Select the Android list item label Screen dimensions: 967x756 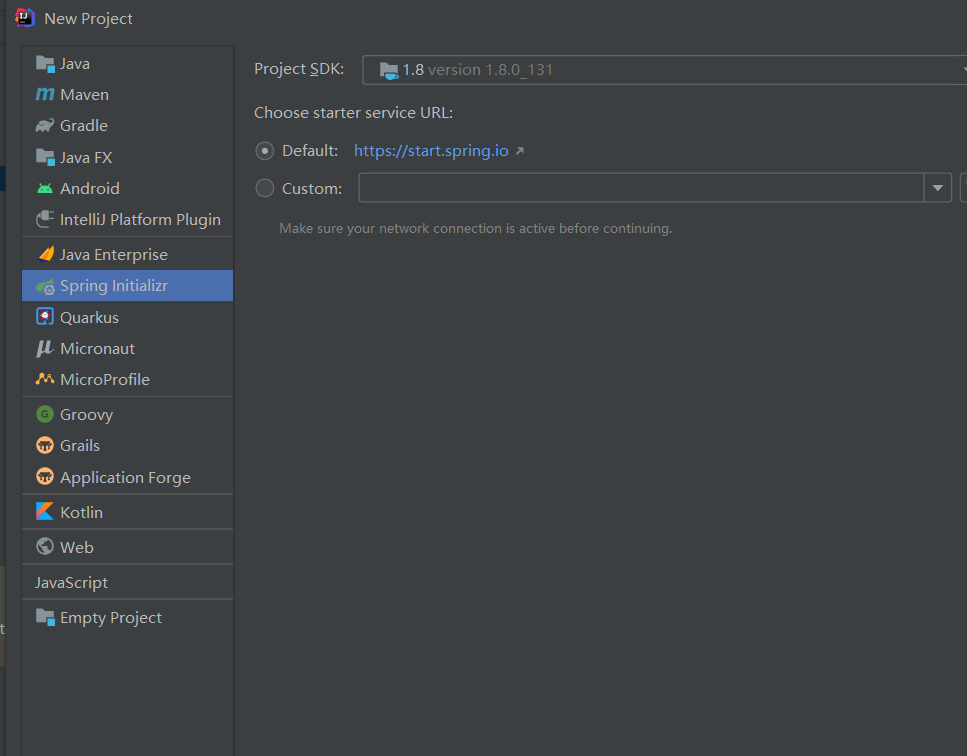click(90, 188)
